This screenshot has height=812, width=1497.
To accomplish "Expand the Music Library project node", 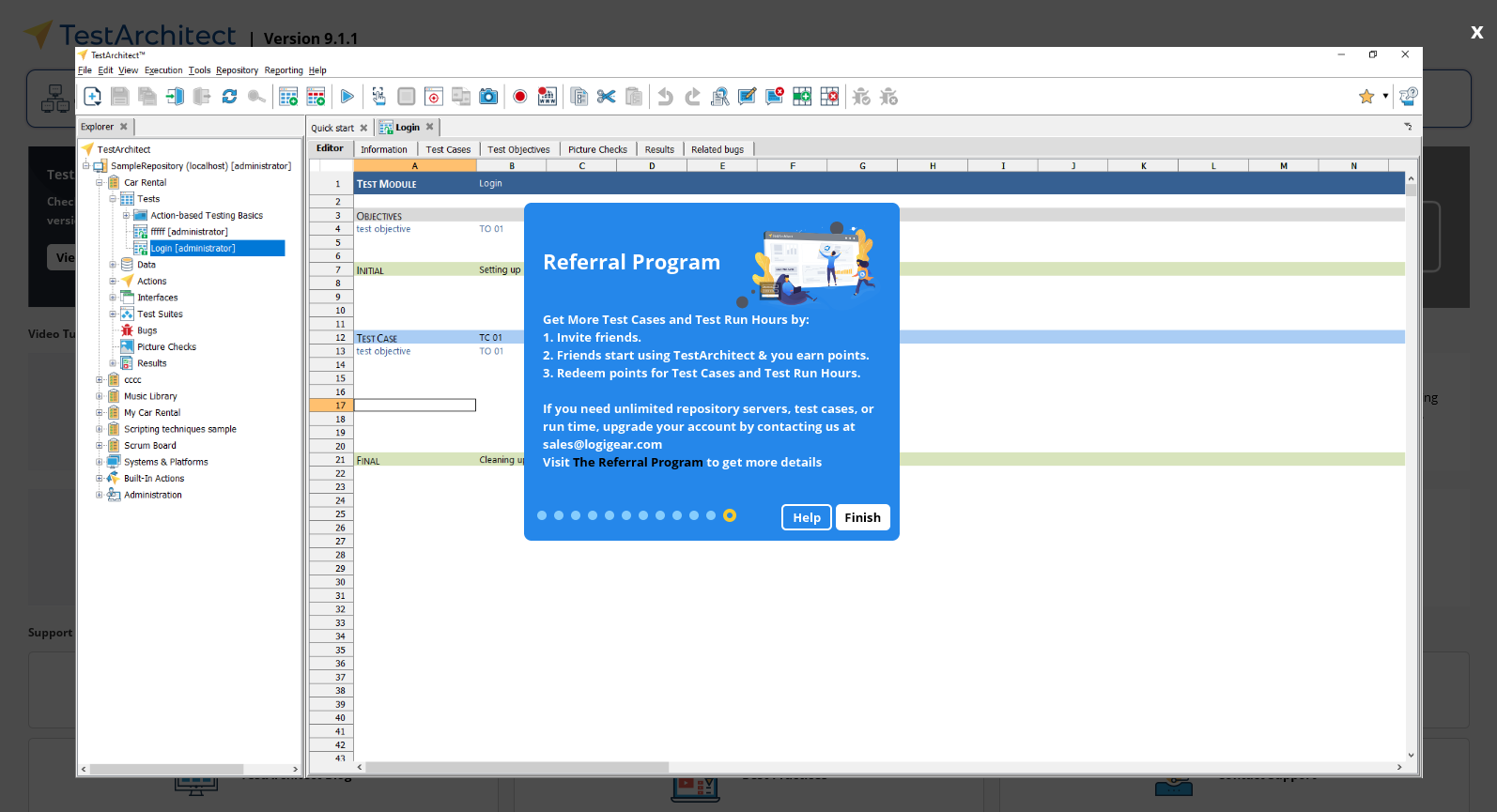I will click(x=100, y=396).
